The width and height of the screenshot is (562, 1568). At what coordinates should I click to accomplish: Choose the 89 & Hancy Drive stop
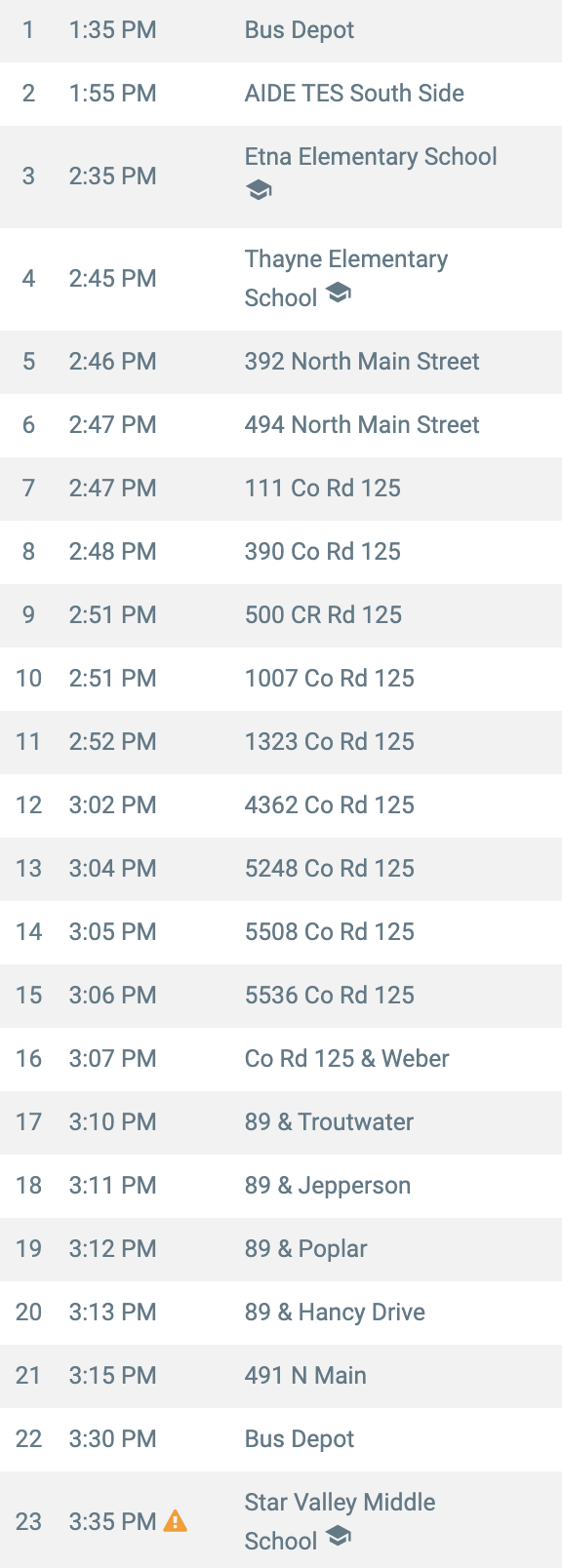click(x=281, y=1313)
